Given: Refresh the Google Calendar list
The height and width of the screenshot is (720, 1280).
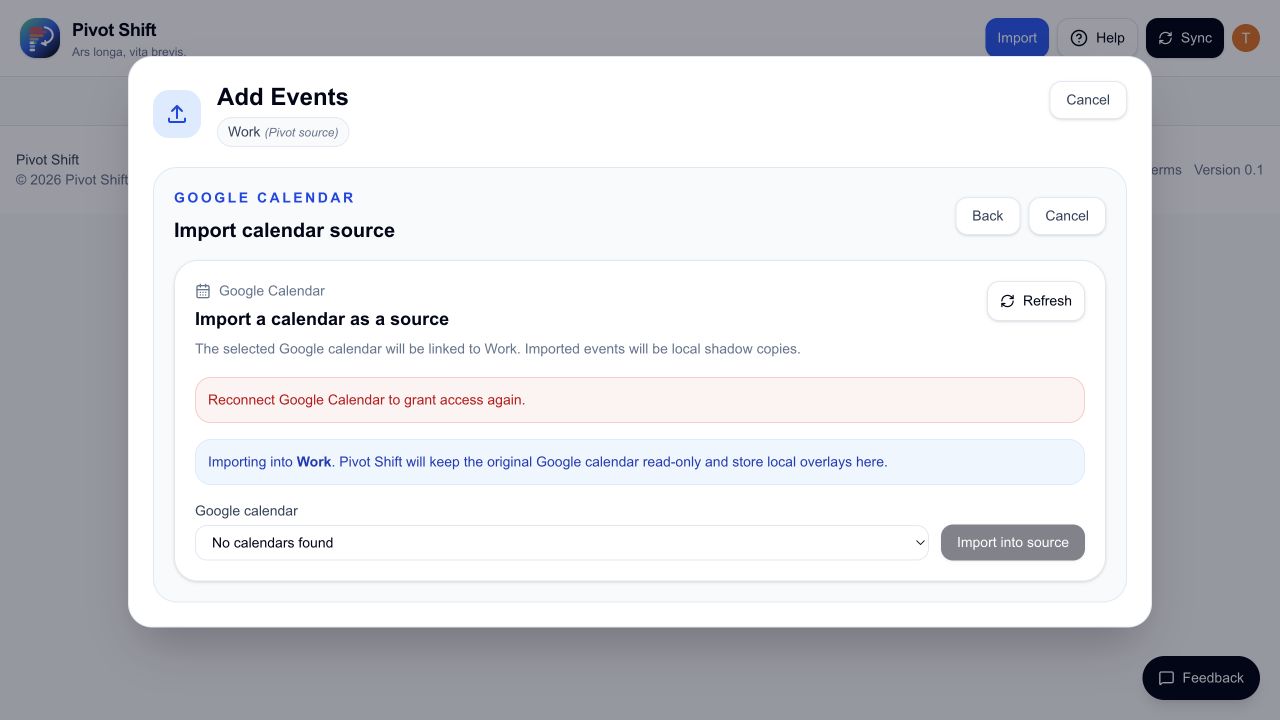Looking at the screenshot, I should tap(1036, 301).
